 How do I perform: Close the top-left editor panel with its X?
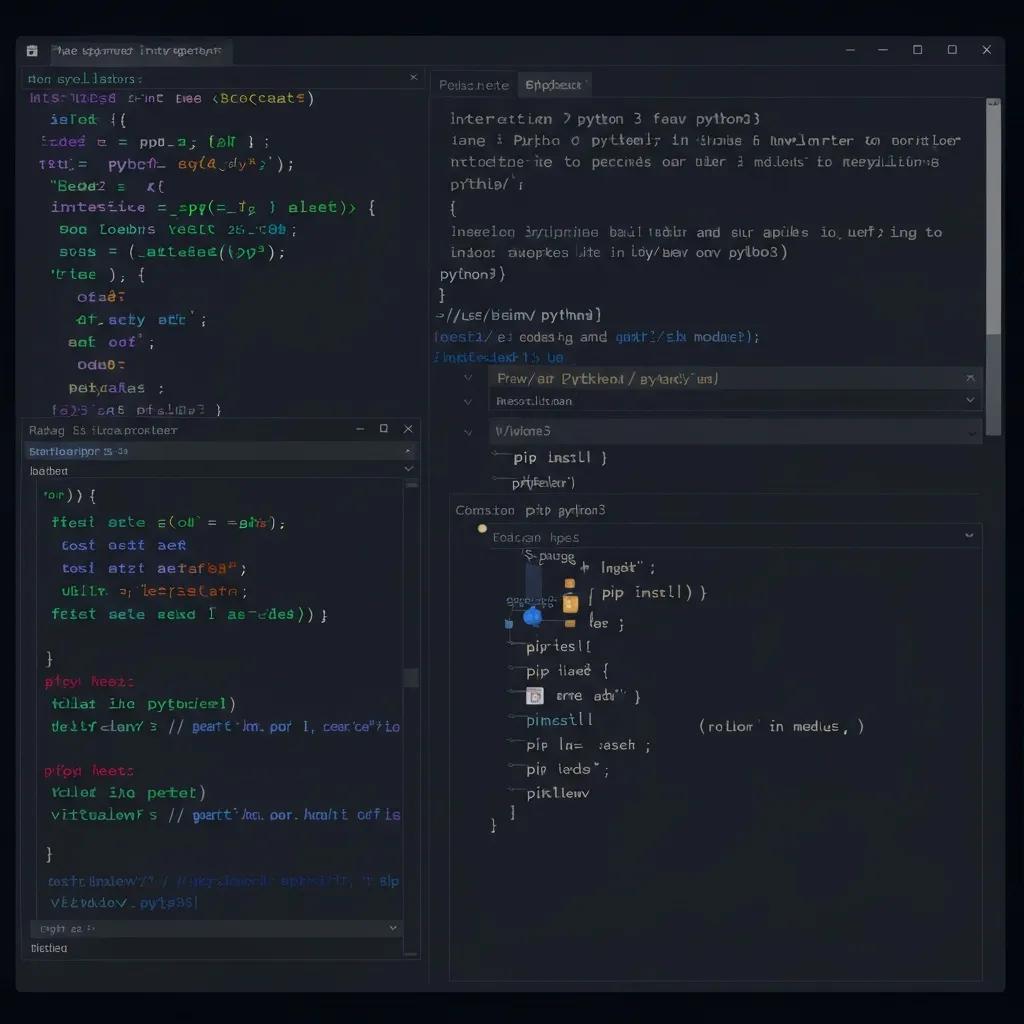414,78
